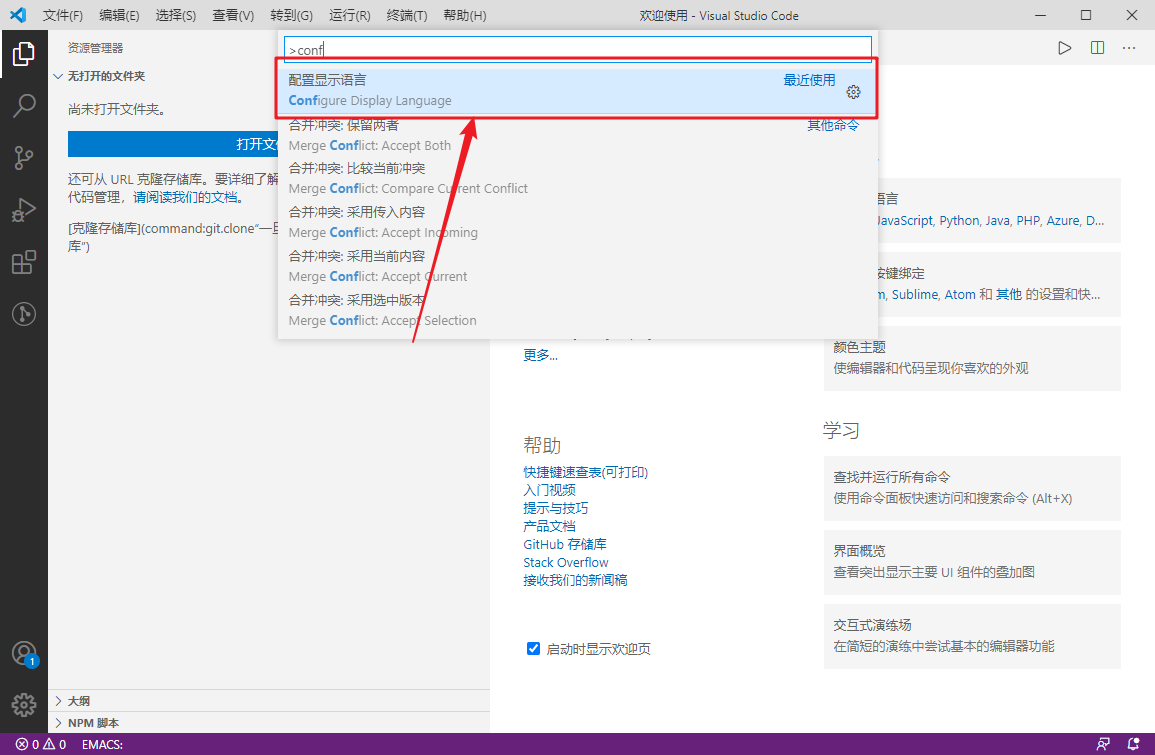
Task: Click the VS Code logo in title bar
Action: (18, 15)
